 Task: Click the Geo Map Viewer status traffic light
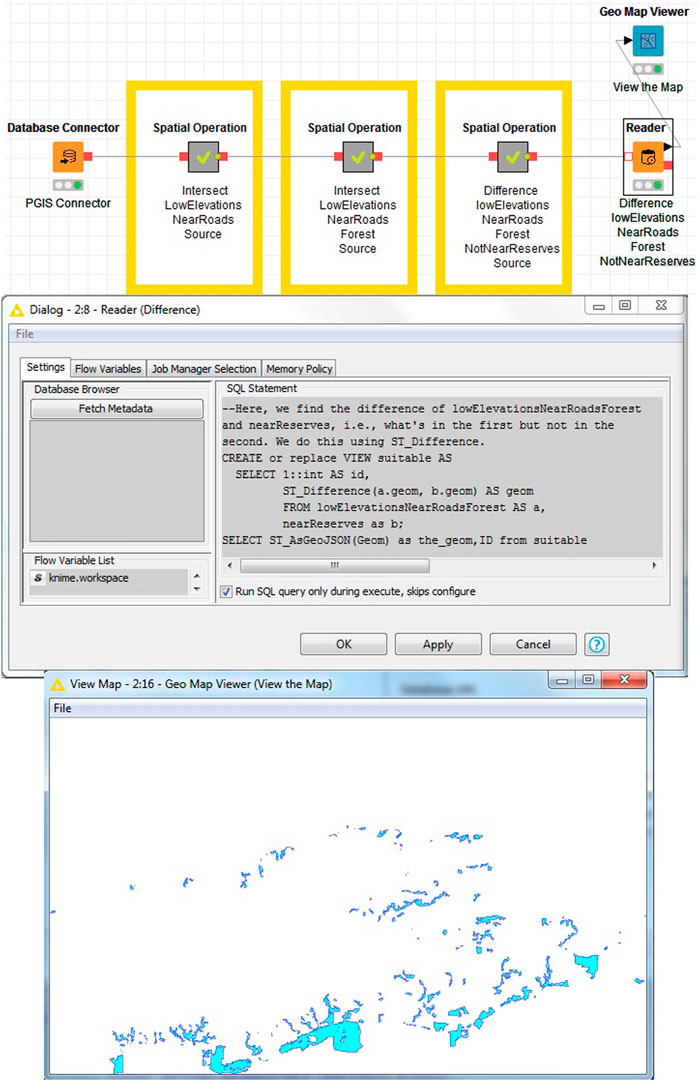pyautogui.click(x=648, y=69)
